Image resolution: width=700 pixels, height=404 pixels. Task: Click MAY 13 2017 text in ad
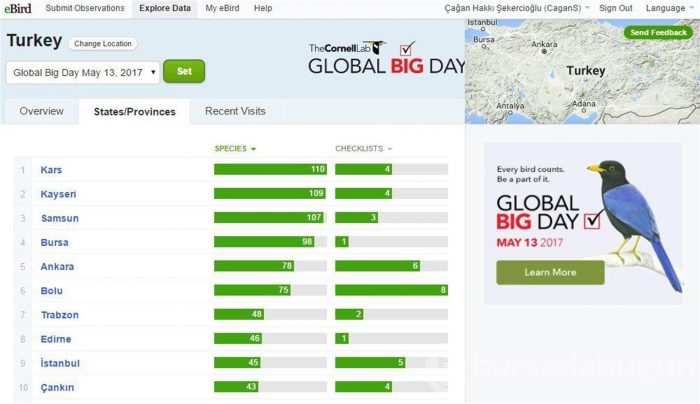[x=529, y=243]
